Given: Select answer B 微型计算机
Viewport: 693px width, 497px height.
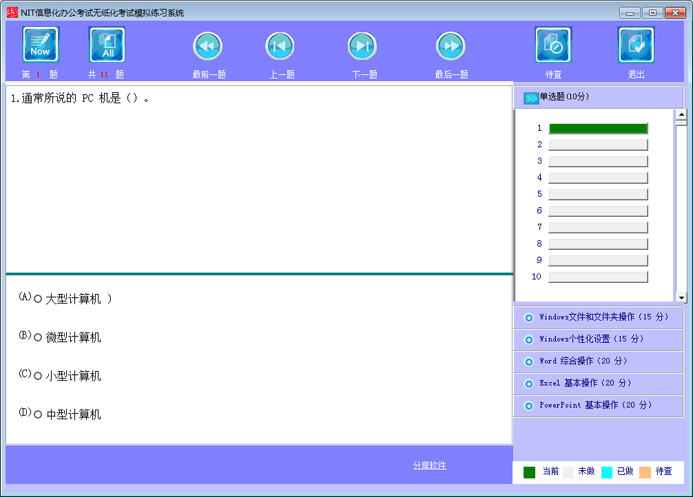Looking at the screenshot, I should [x=38, y=338].
